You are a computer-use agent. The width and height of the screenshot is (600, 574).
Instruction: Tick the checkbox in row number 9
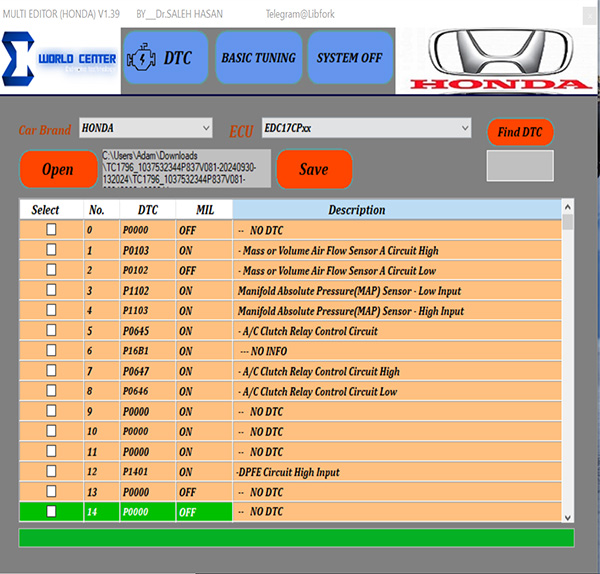pos(51,411)
